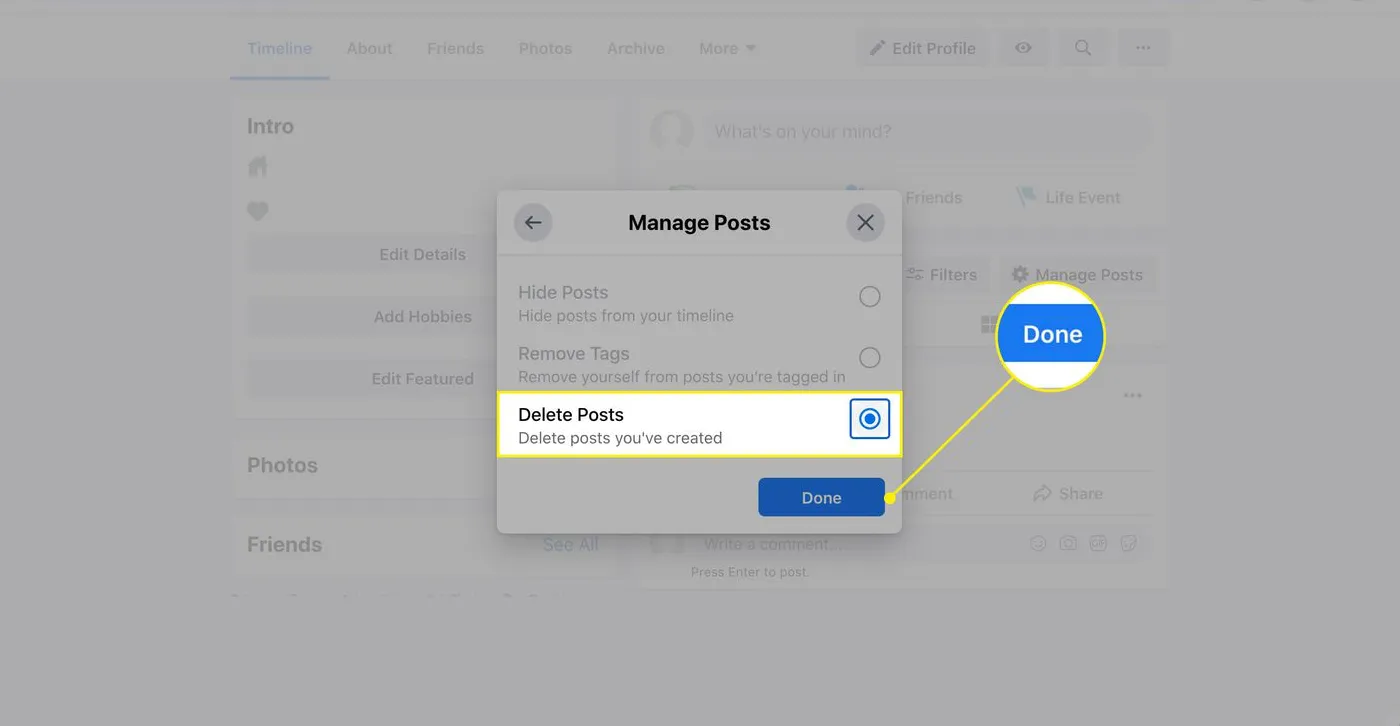Click the View As eye icon

tap(1023, 48)
